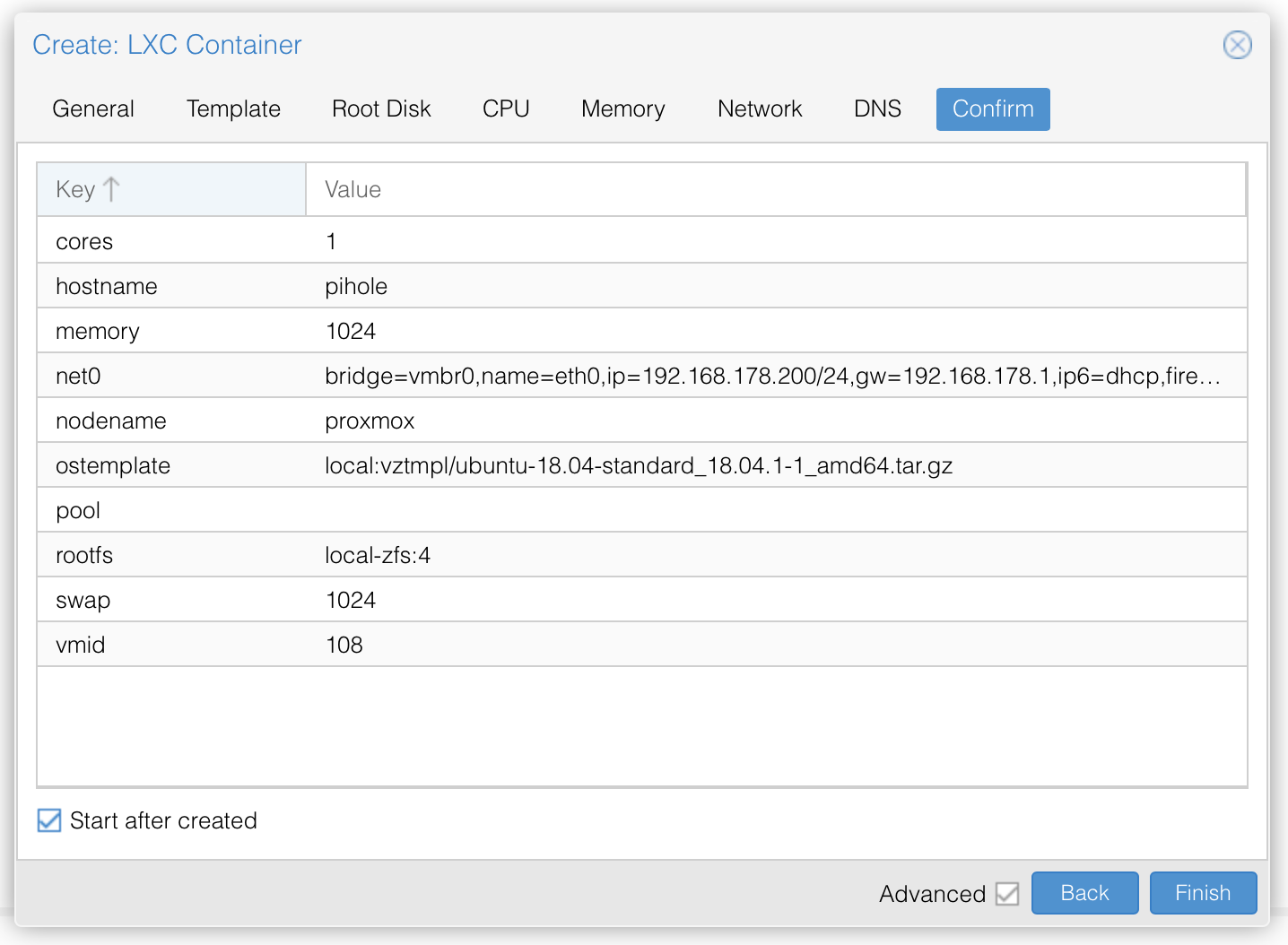Select the vmid row showing 108
1288x945 pixels.
pos(359,644)
